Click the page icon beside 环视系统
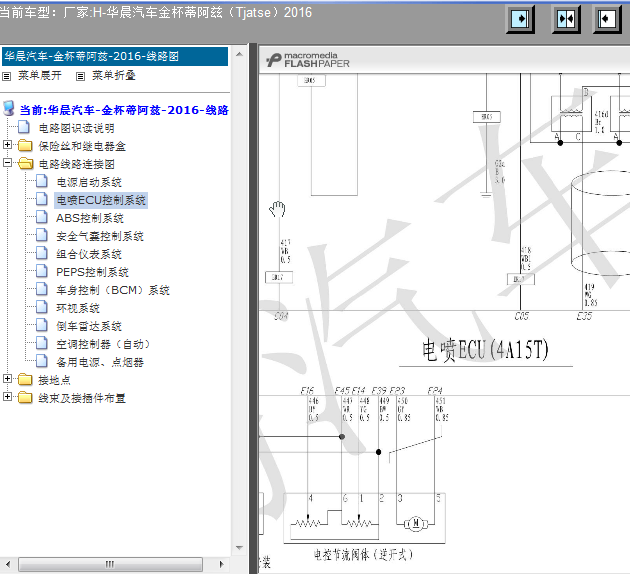Screen dimensions: 630x574 point(42,307)
